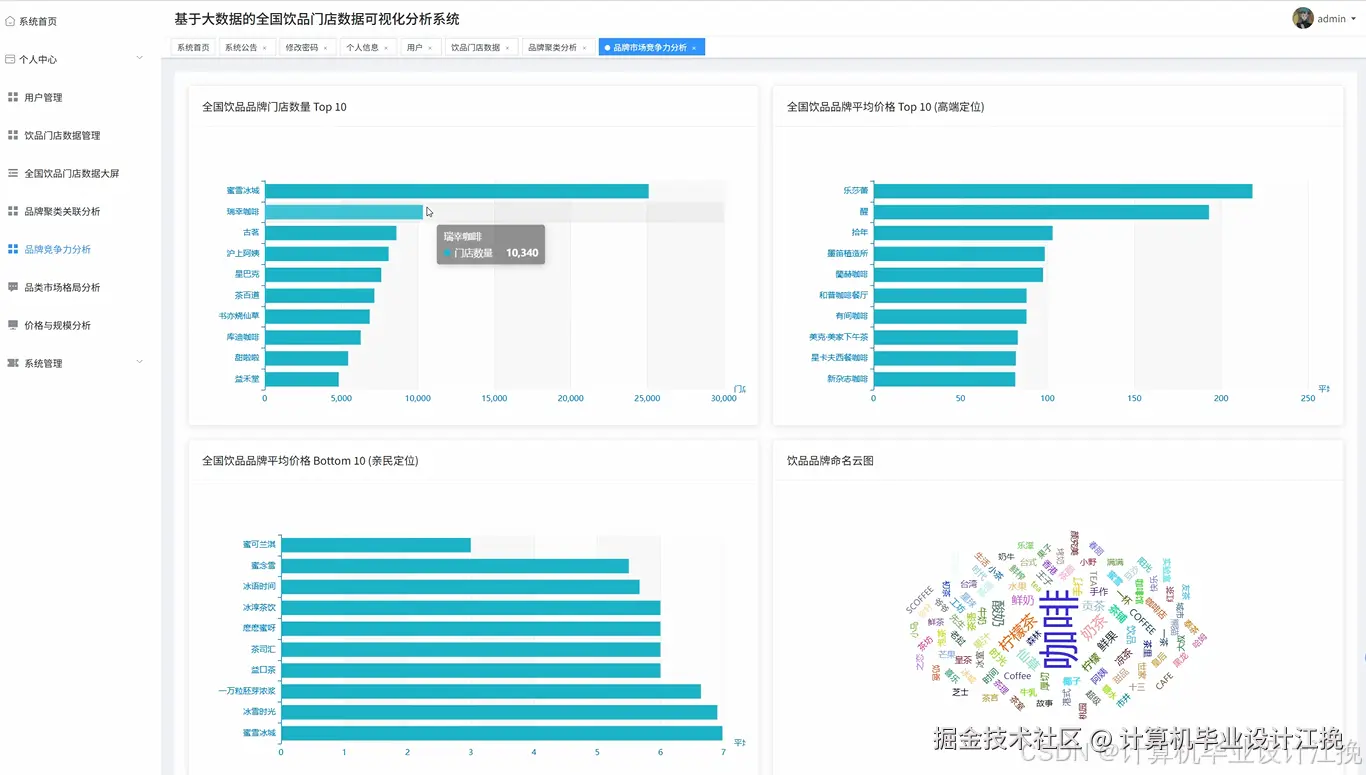Close the 品牌市场竞争力分析 tab
The image size is (1366, 775).
tap(694, 48)
